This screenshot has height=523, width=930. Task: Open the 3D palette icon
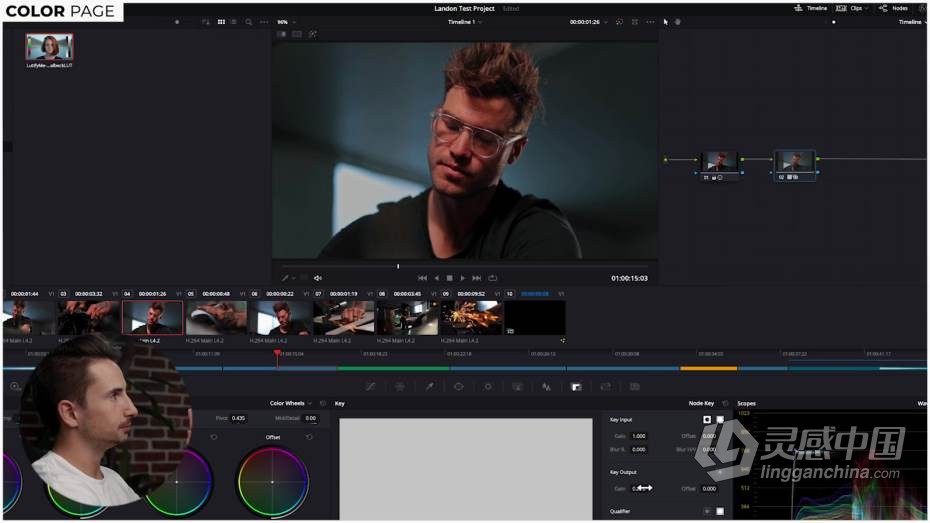point(635,387)
